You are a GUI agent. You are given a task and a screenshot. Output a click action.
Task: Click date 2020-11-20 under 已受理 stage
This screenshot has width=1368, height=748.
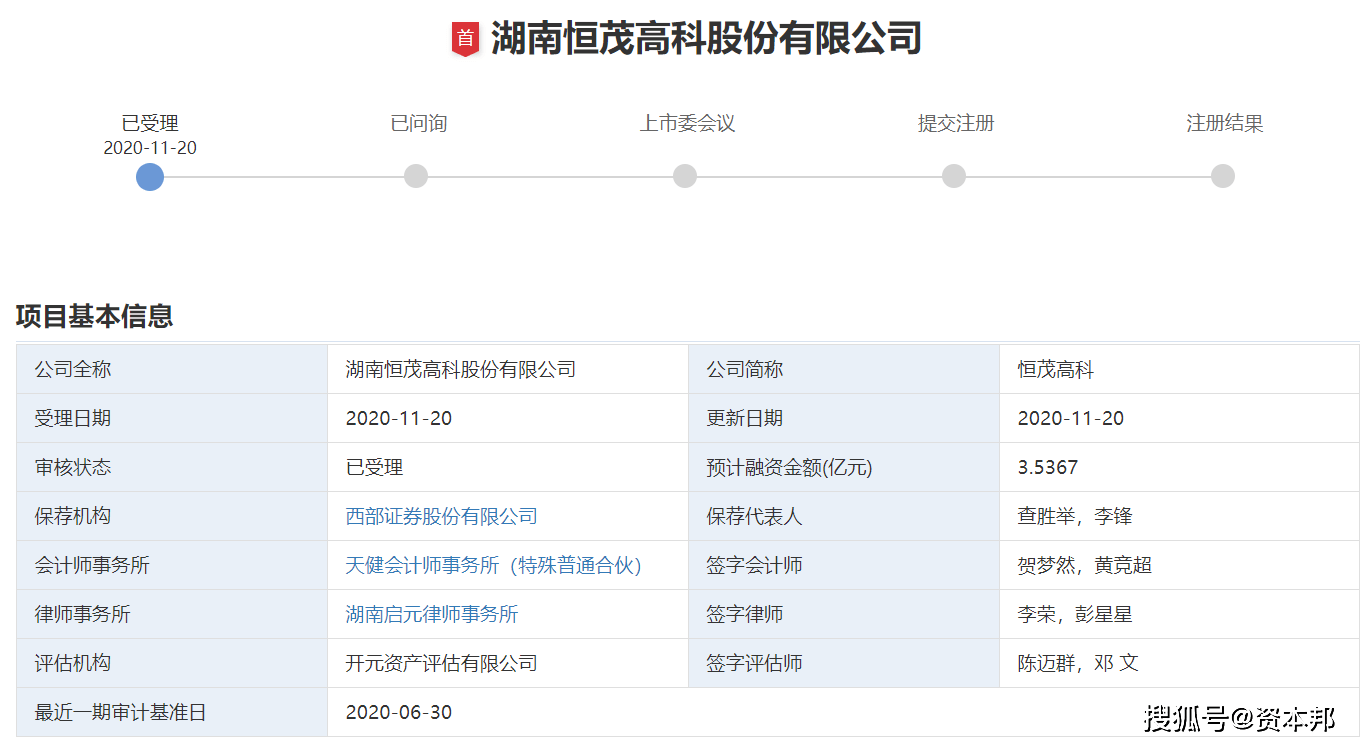[x=150, y=147]
